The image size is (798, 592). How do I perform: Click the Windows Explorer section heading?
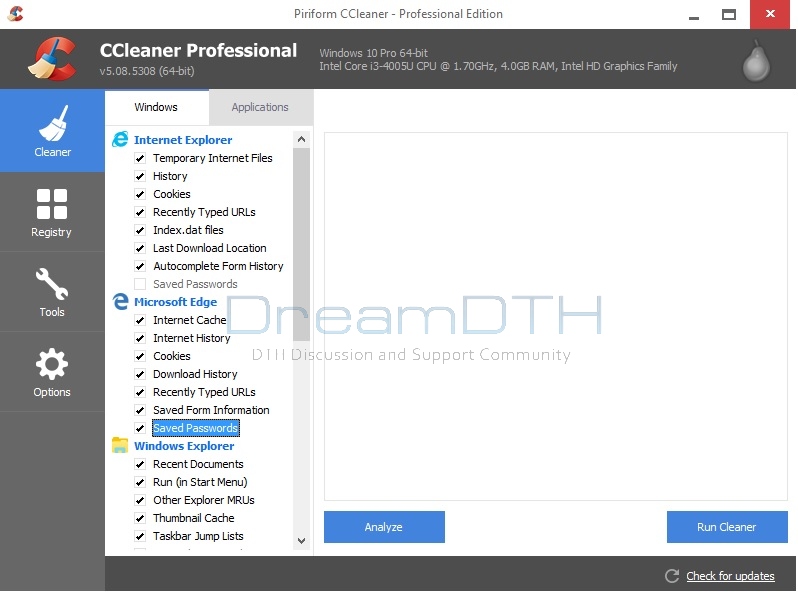tap(184, 446)
